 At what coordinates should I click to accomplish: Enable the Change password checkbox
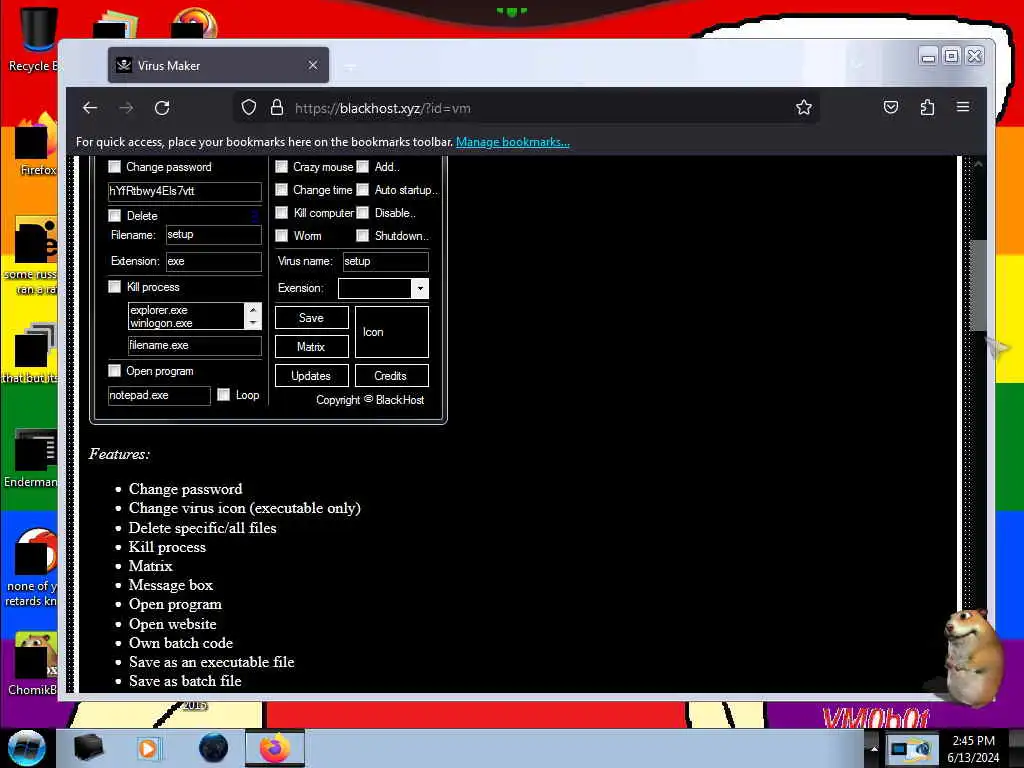point(114,167)
